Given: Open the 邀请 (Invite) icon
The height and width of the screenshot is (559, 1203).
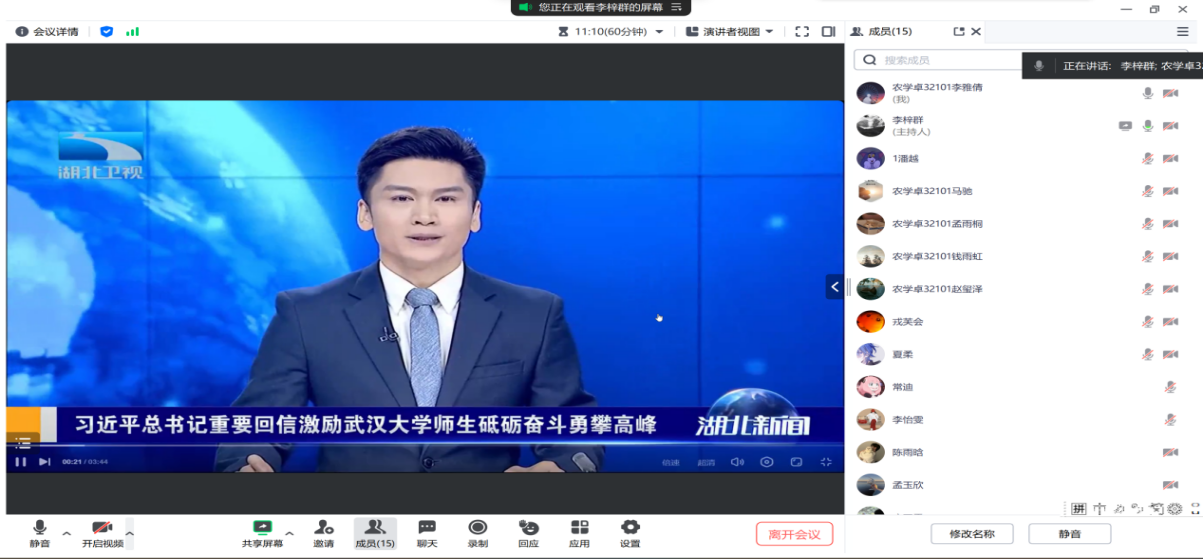Looking at the screenshot, I should pyautogui.click(x=323, y=532).
